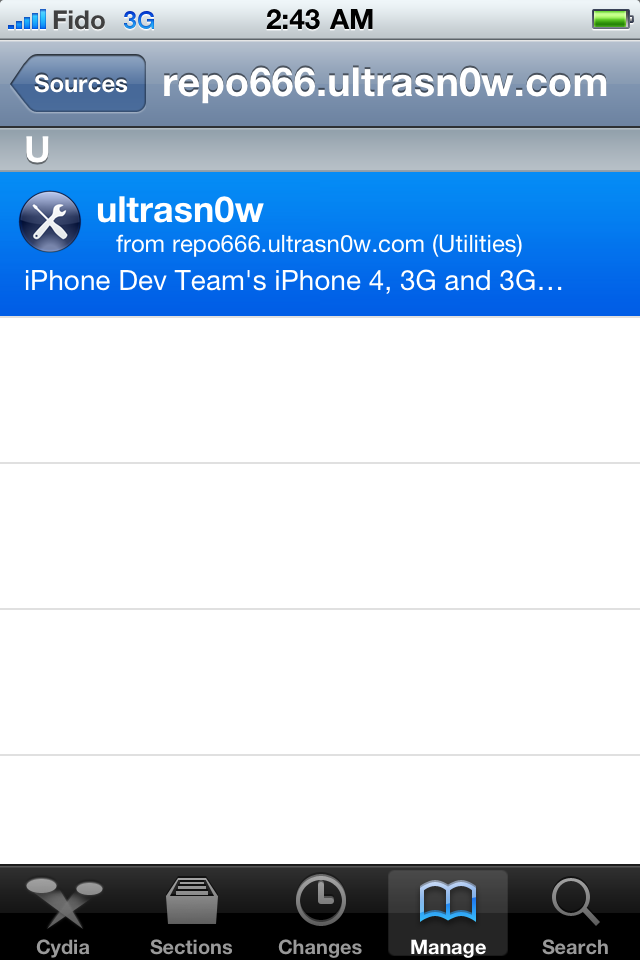640x960 pixels.
Task: Tap the U section header
Action: point(320,150)
